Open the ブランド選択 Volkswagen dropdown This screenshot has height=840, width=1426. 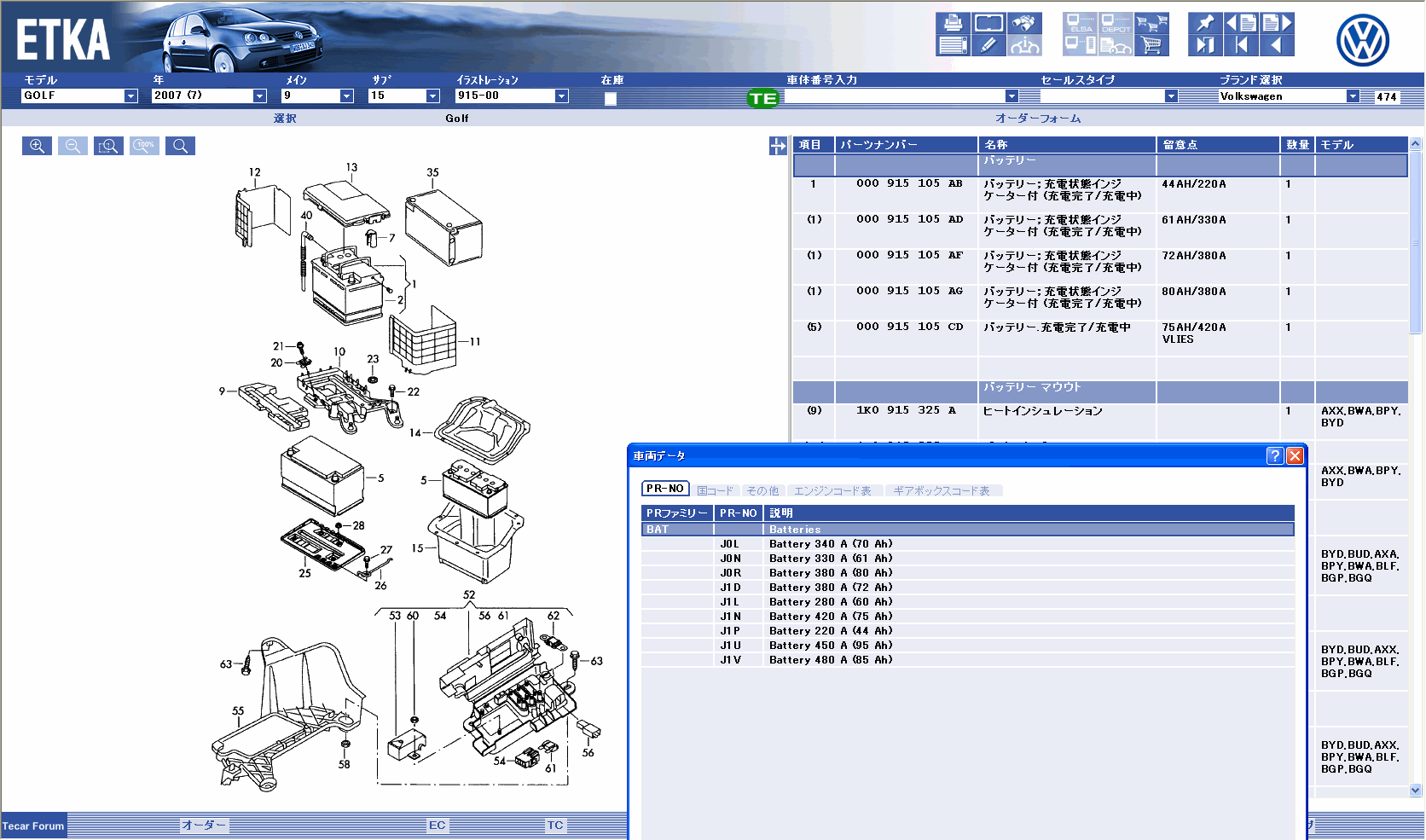[1353, 96]
